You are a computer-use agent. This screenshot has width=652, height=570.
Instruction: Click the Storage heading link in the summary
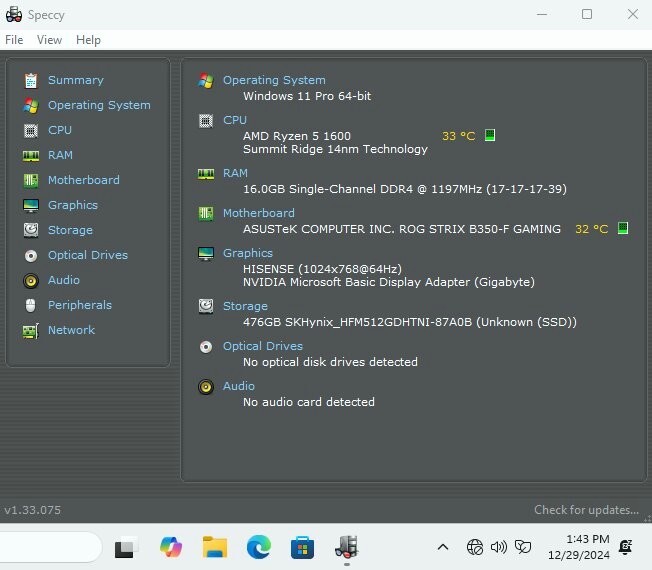point(245,306)
